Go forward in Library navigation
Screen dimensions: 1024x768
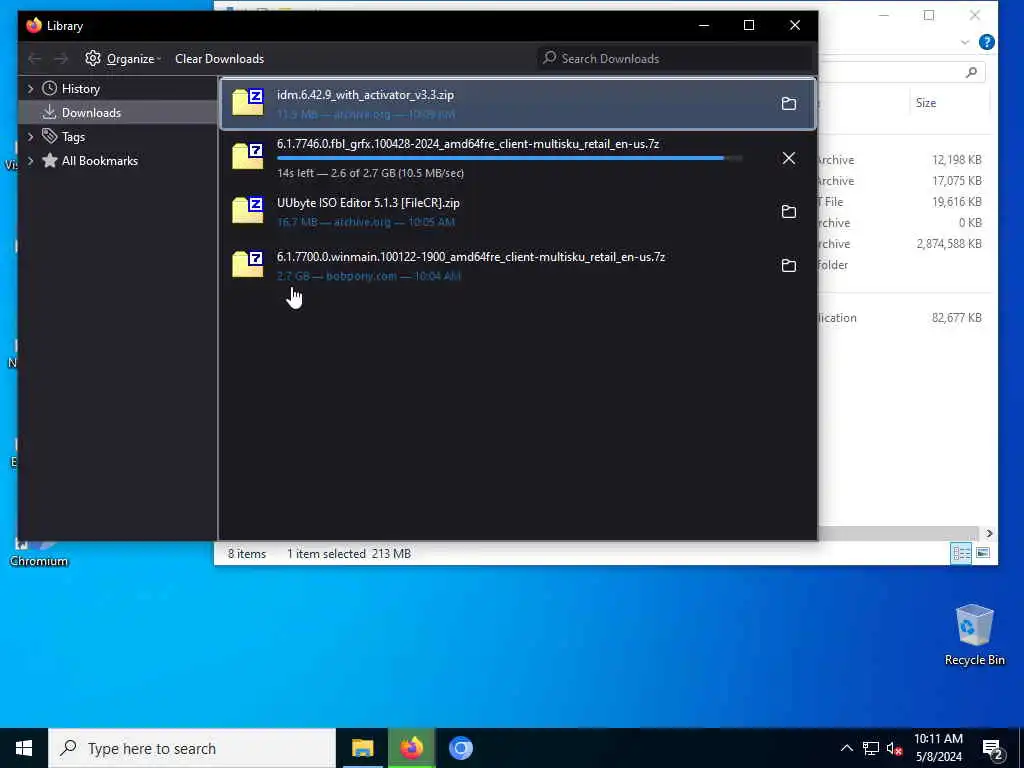61,59
